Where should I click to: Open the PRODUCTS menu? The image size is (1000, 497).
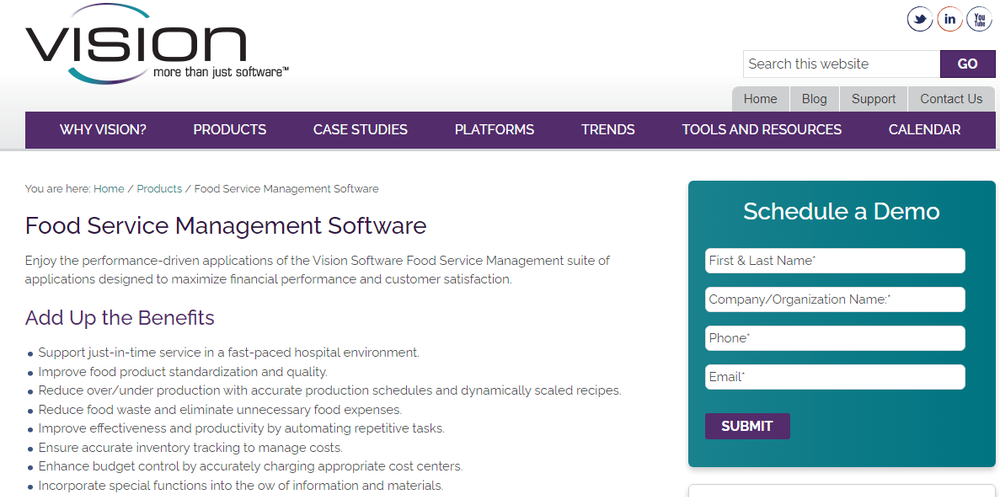tap(230, 130)
